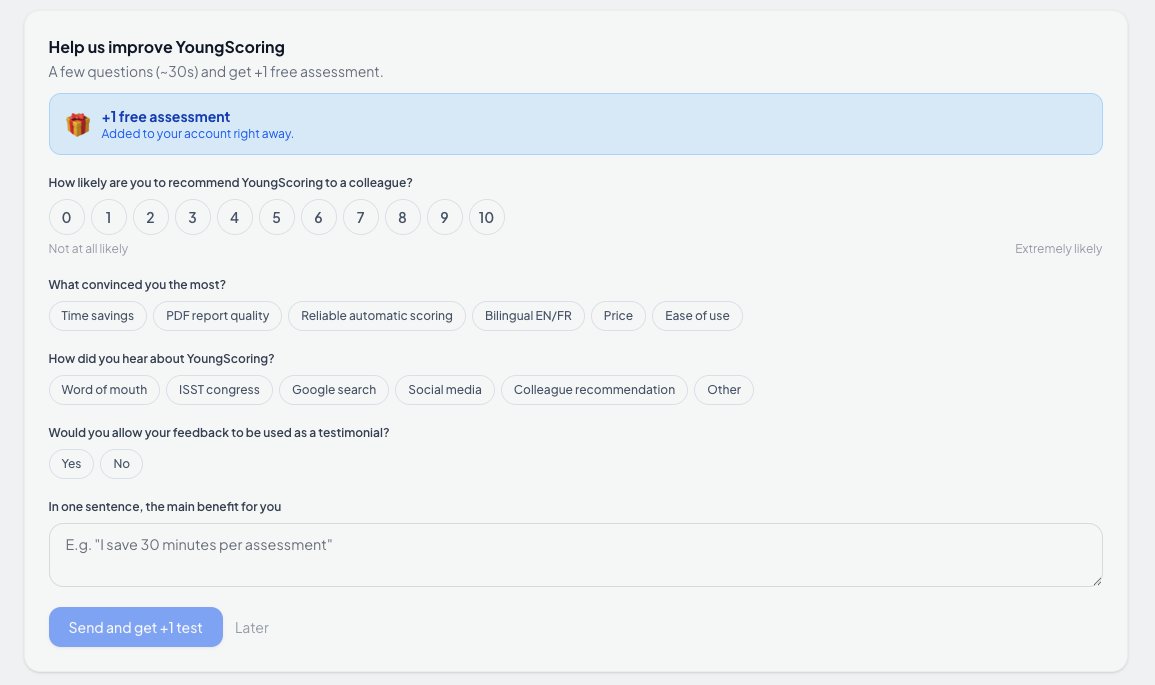
Task: Select rating 1 for recommendation
Action: point(108,217)
